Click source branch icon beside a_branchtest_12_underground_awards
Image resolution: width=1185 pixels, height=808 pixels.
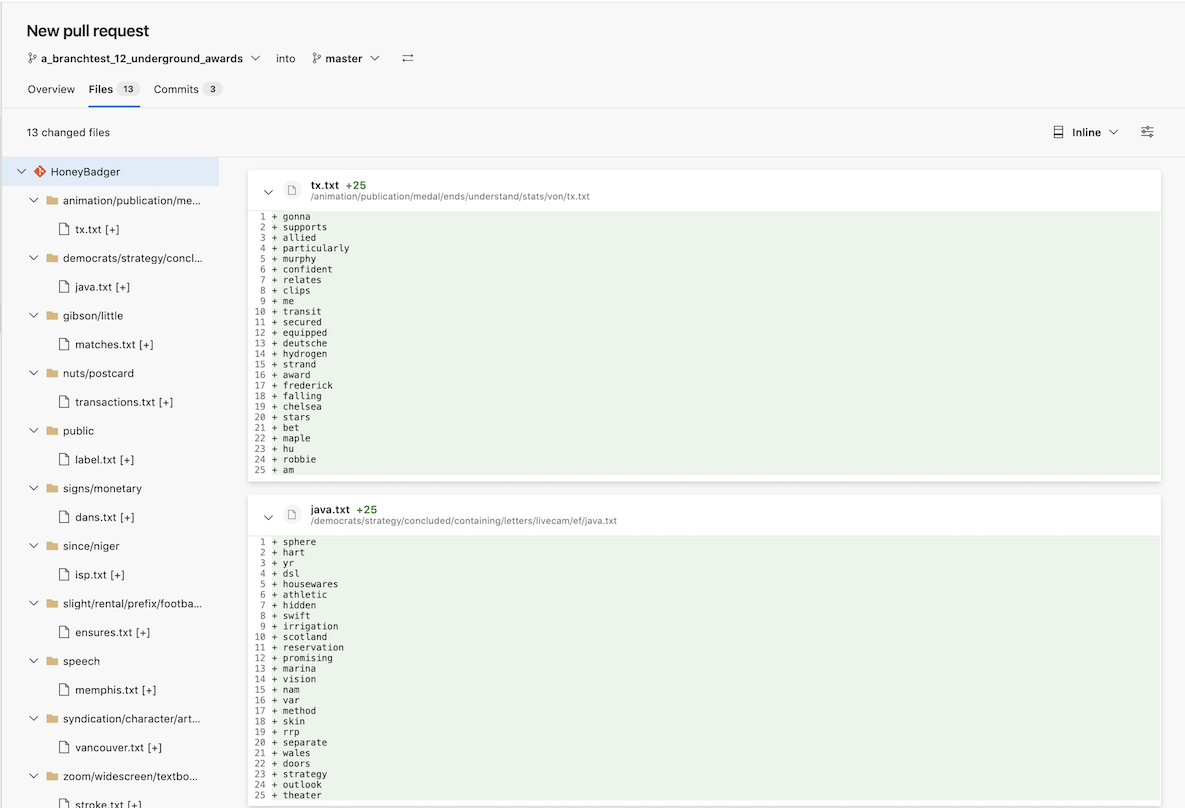32,58
